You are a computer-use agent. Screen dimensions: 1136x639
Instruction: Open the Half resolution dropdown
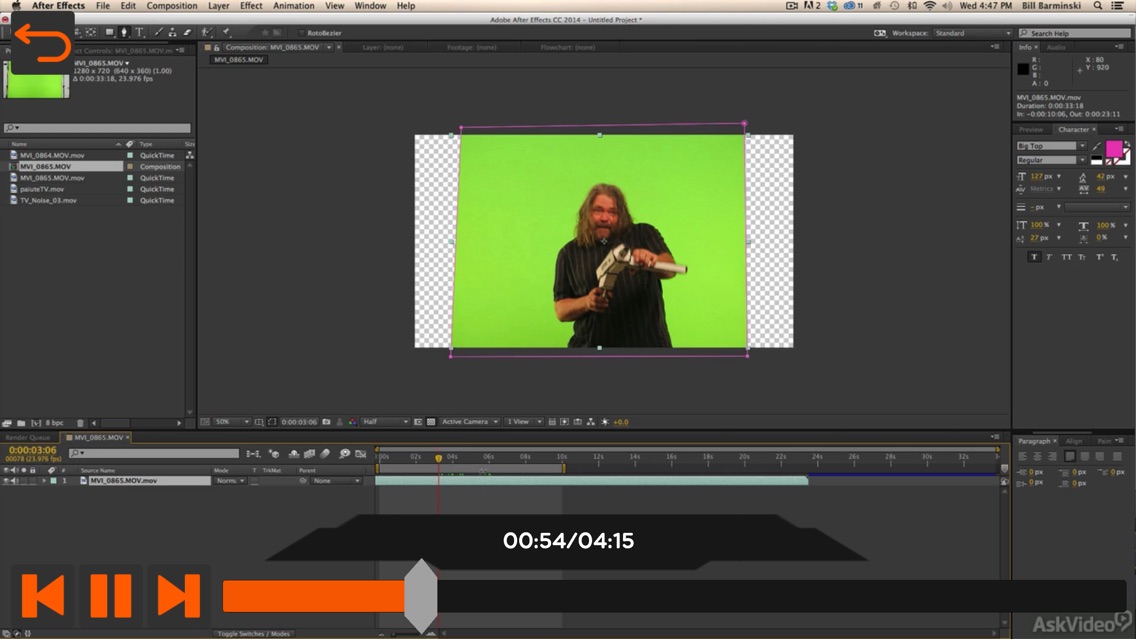click(x=385, y=422)
